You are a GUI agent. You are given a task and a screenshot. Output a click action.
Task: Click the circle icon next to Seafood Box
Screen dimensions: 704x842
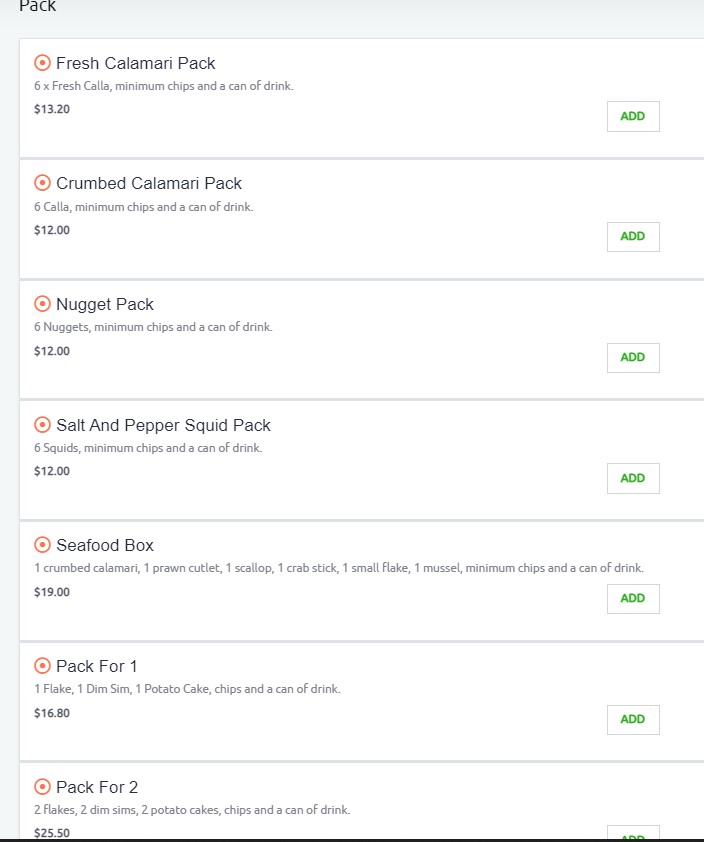42,545
